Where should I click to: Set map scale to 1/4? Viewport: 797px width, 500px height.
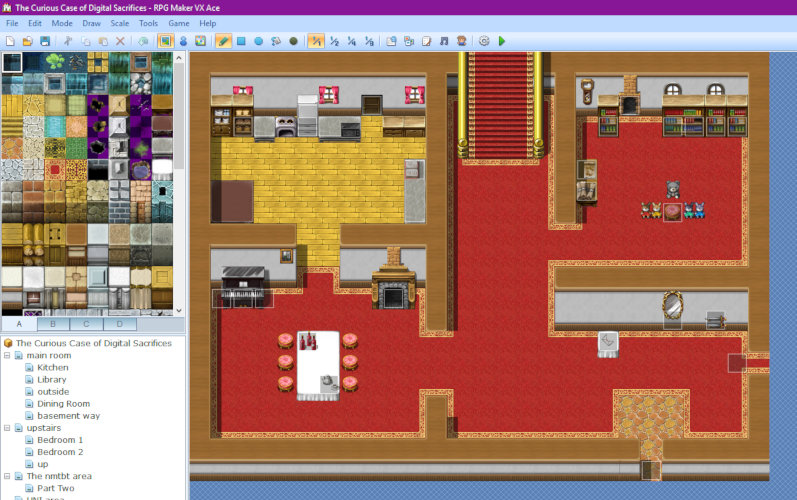point(352,41)
